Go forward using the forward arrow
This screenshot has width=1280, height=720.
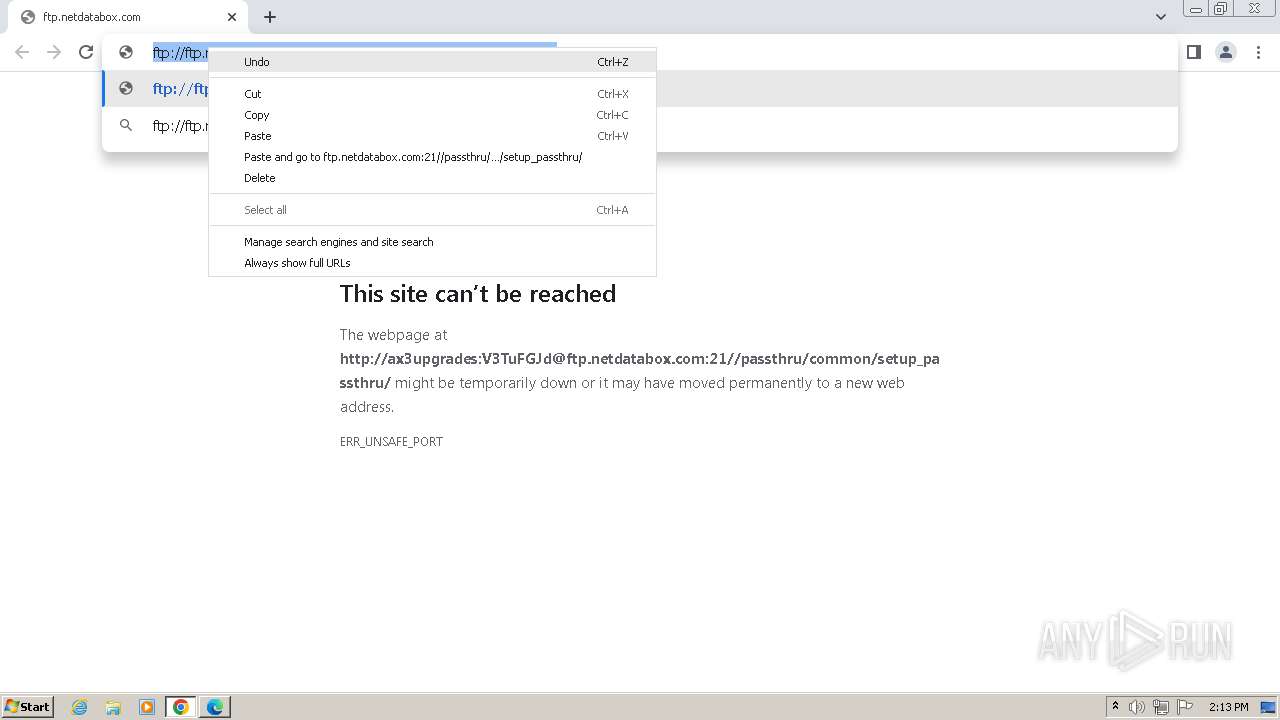54,52
